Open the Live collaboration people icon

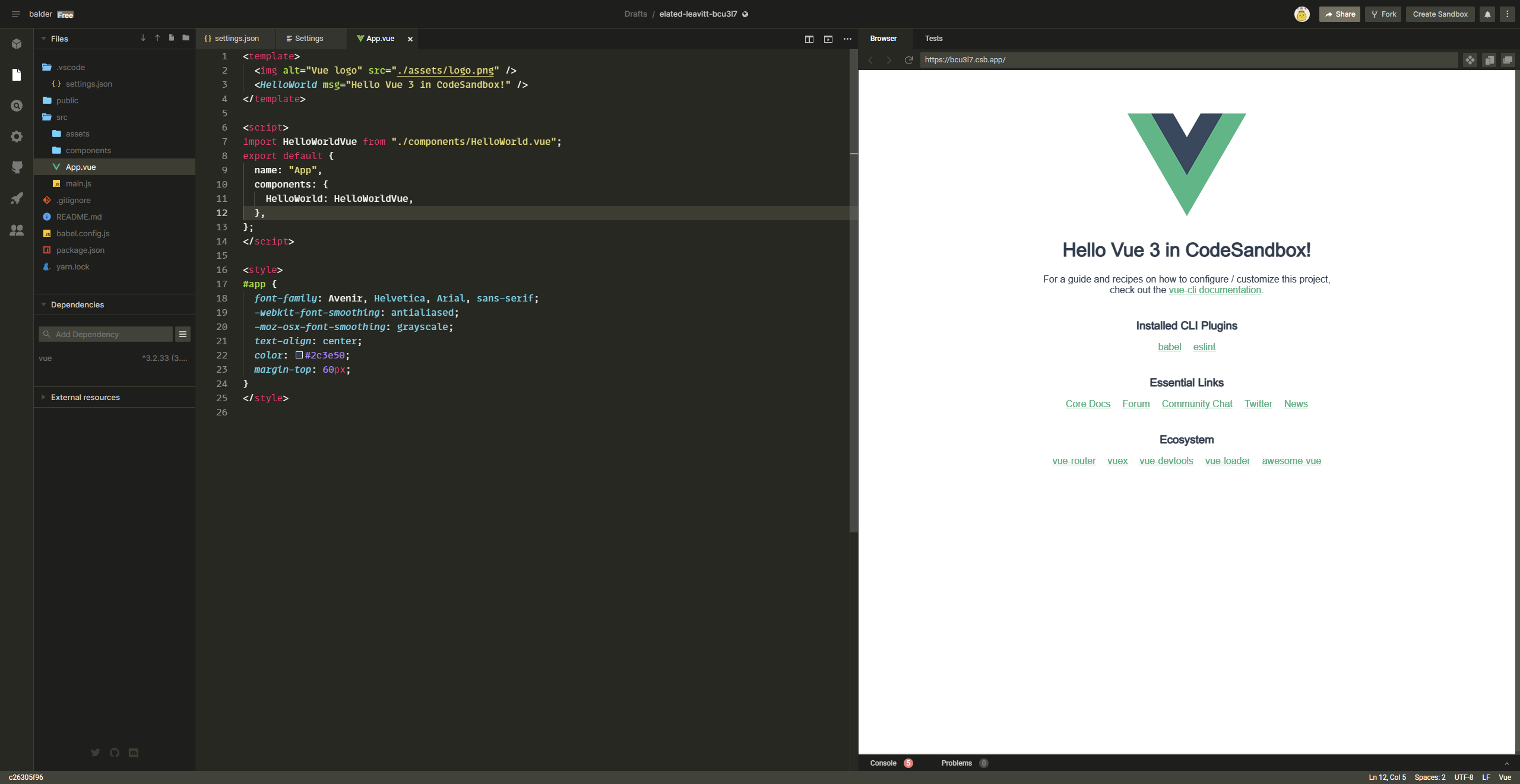17,230
